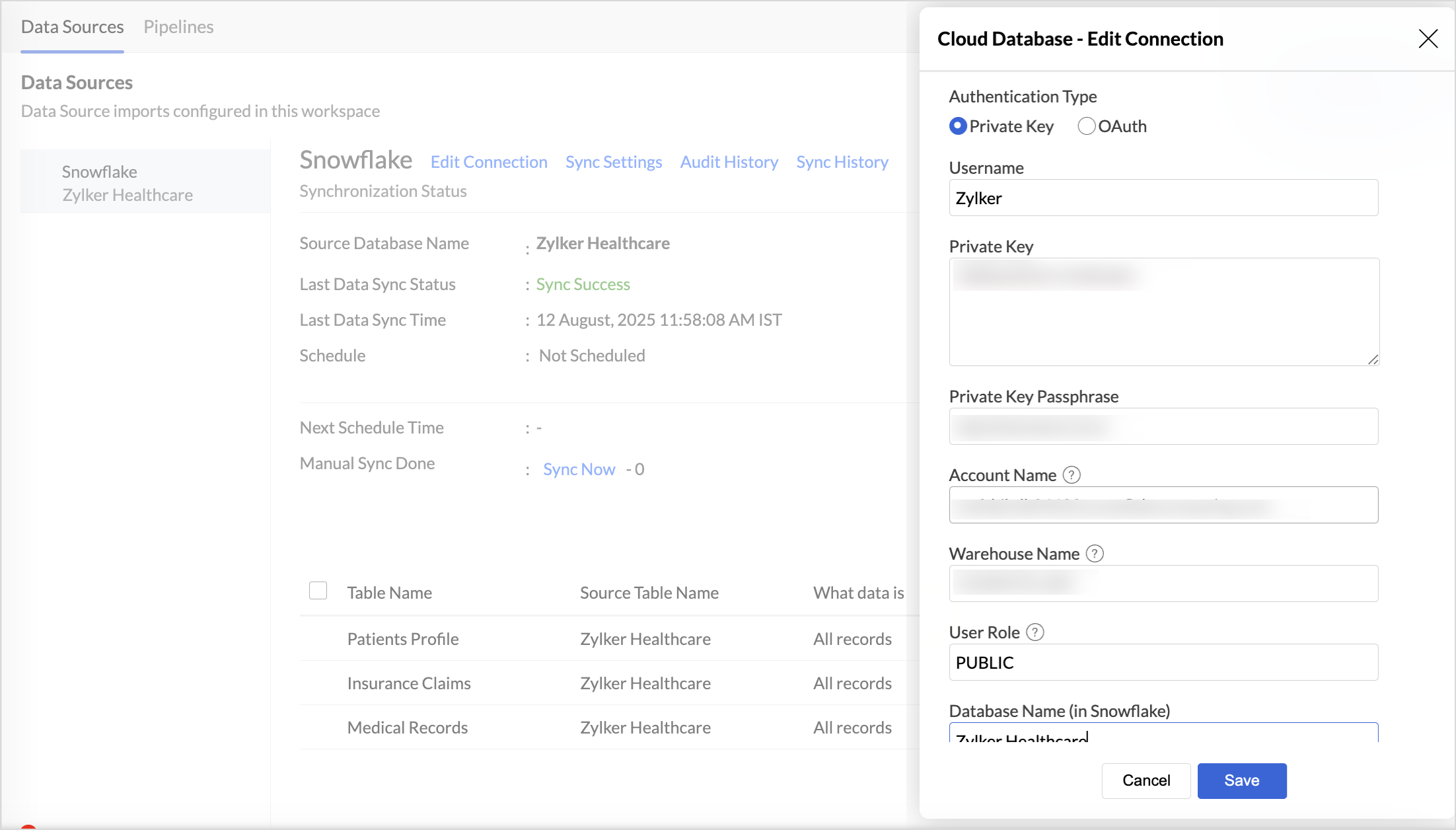Grab the Private Key textarea resize handle
The width and height of the screenshot is (1456, 830).
pos(1373,359)
